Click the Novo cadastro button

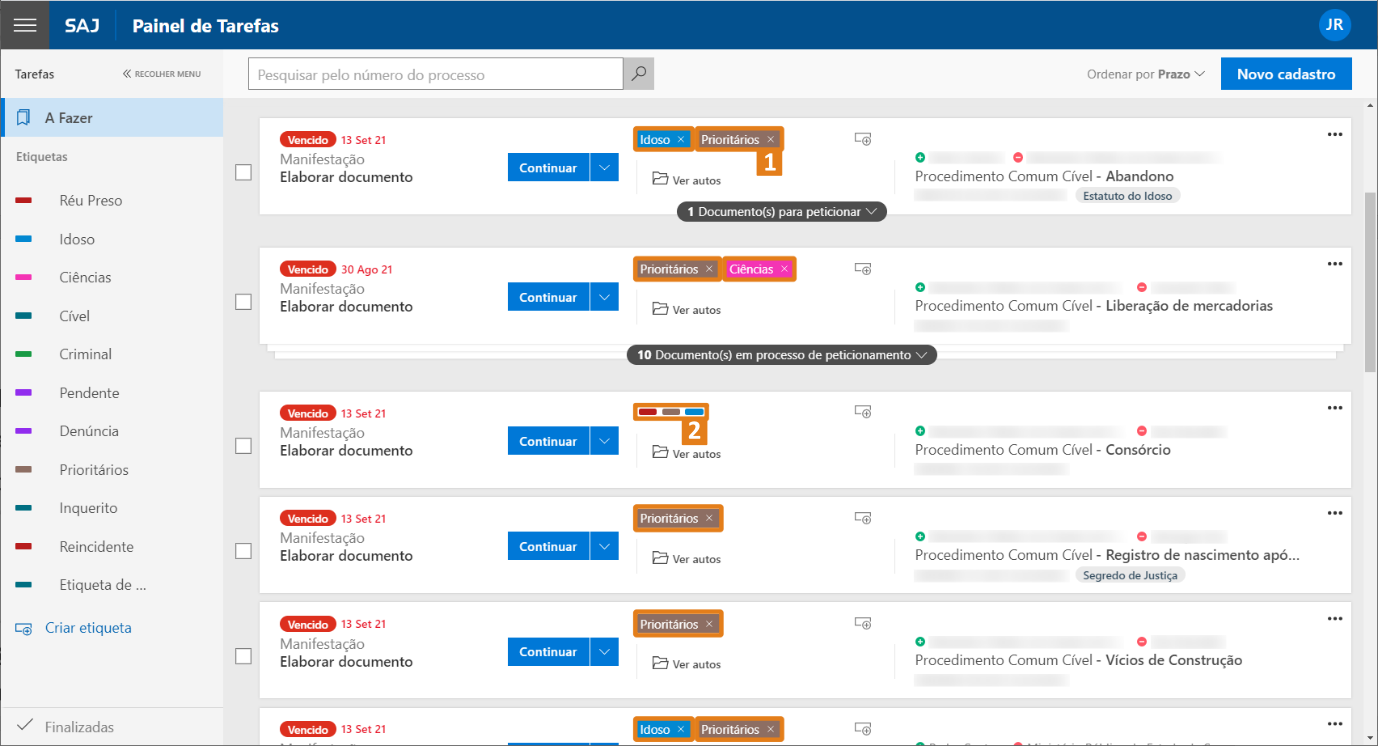click(x=1285, y=74)
